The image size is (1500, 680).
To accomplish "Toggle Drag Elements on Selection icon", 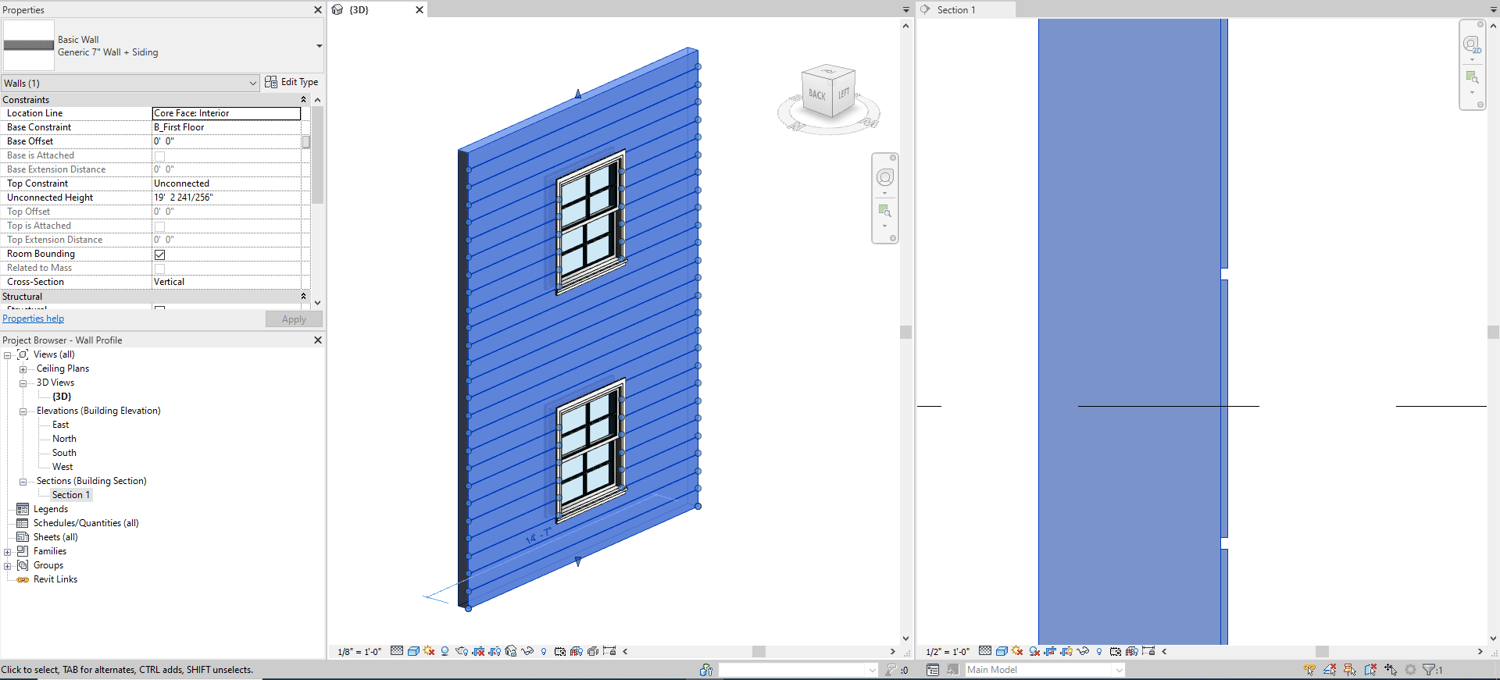I will tap(1390, 669).
